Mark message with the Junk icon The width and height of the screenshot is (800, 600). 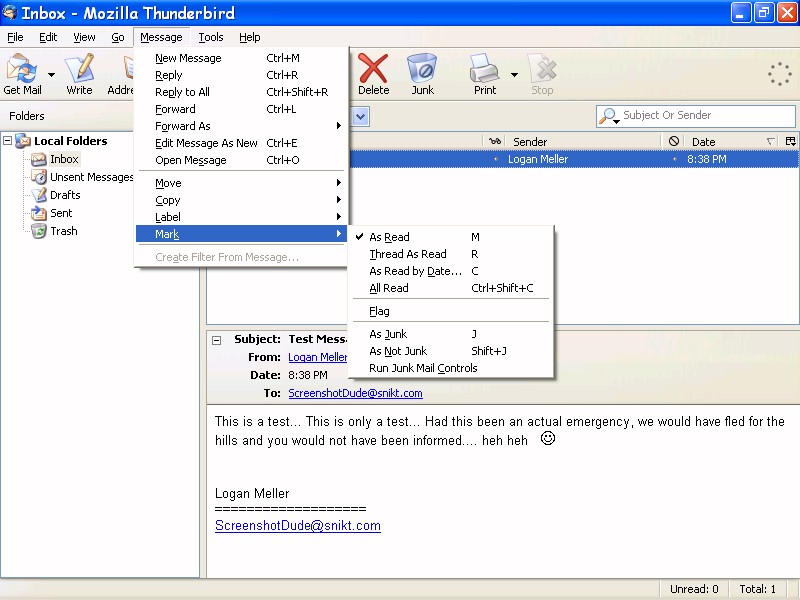[422, 68]
